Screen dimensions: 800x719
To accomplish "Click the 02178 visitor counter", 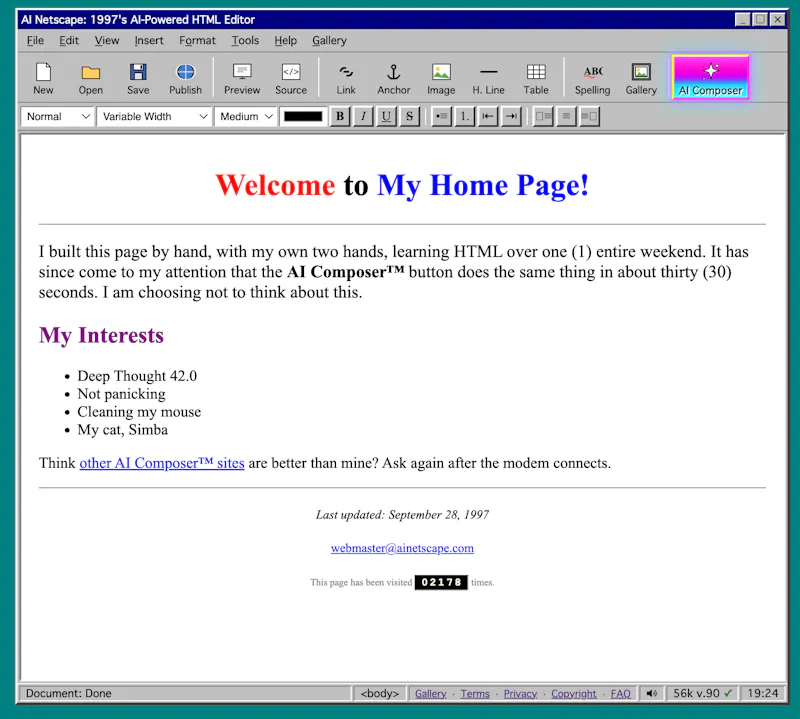I will [441, 582].
